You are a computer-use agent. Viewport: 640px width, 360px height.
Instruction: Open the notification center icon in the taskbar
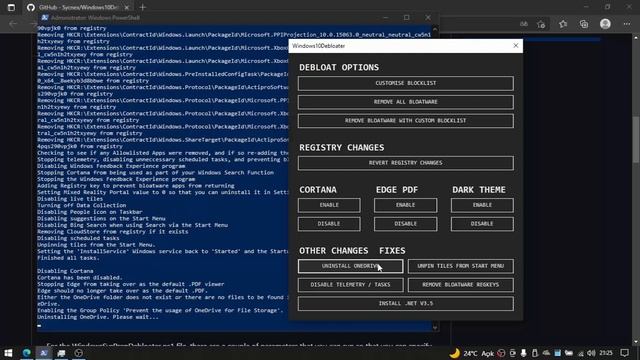point(624,353)
